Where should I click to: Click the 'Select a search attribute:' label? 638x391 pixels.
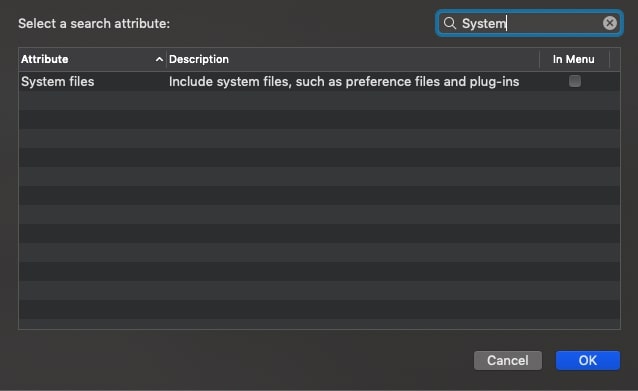94,24
